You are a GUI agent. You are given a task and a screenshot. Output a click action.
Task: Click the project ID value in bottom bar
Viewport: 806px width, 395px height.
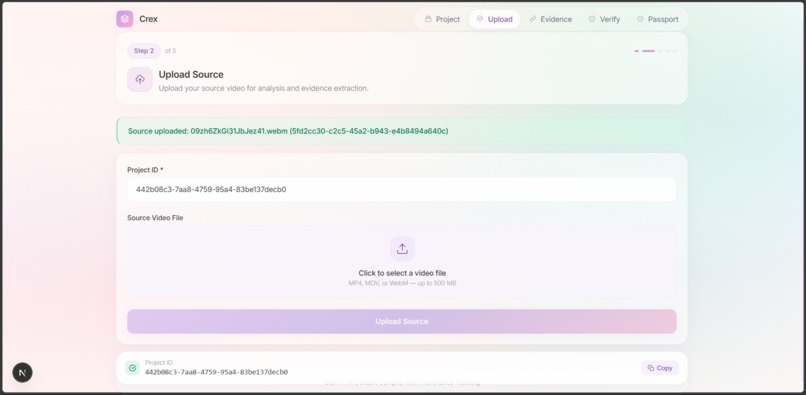pos(216,372)
